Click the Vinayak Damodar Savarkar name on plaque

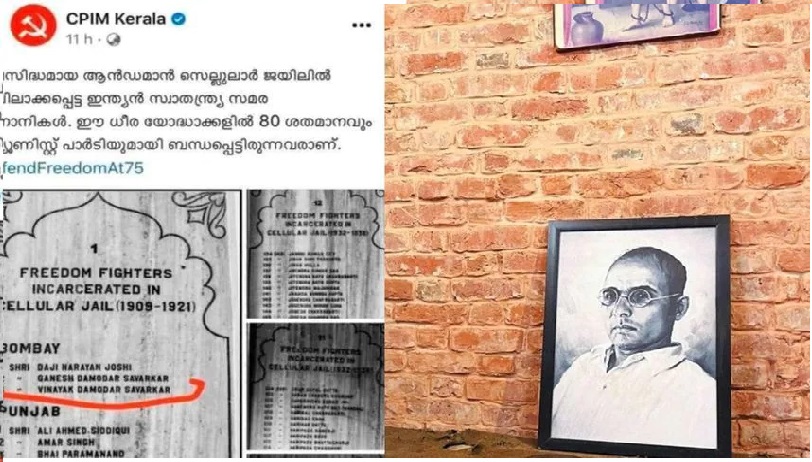tap(104, 389)
